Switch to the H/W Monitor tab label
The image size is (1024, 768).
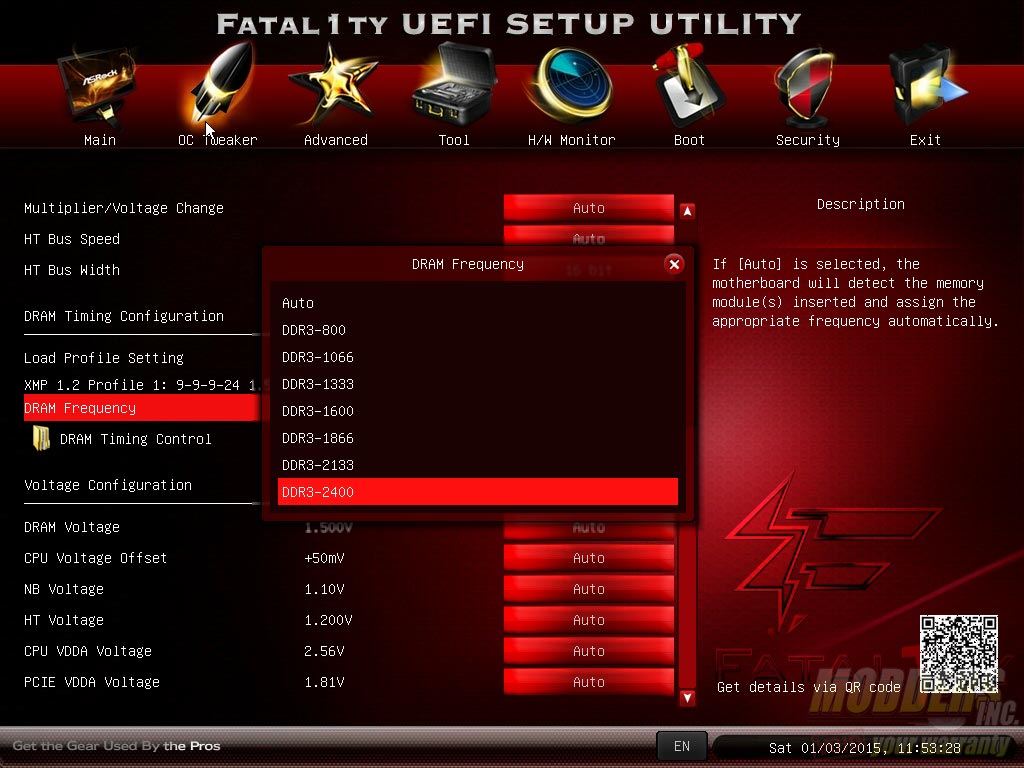pos(571,140)
